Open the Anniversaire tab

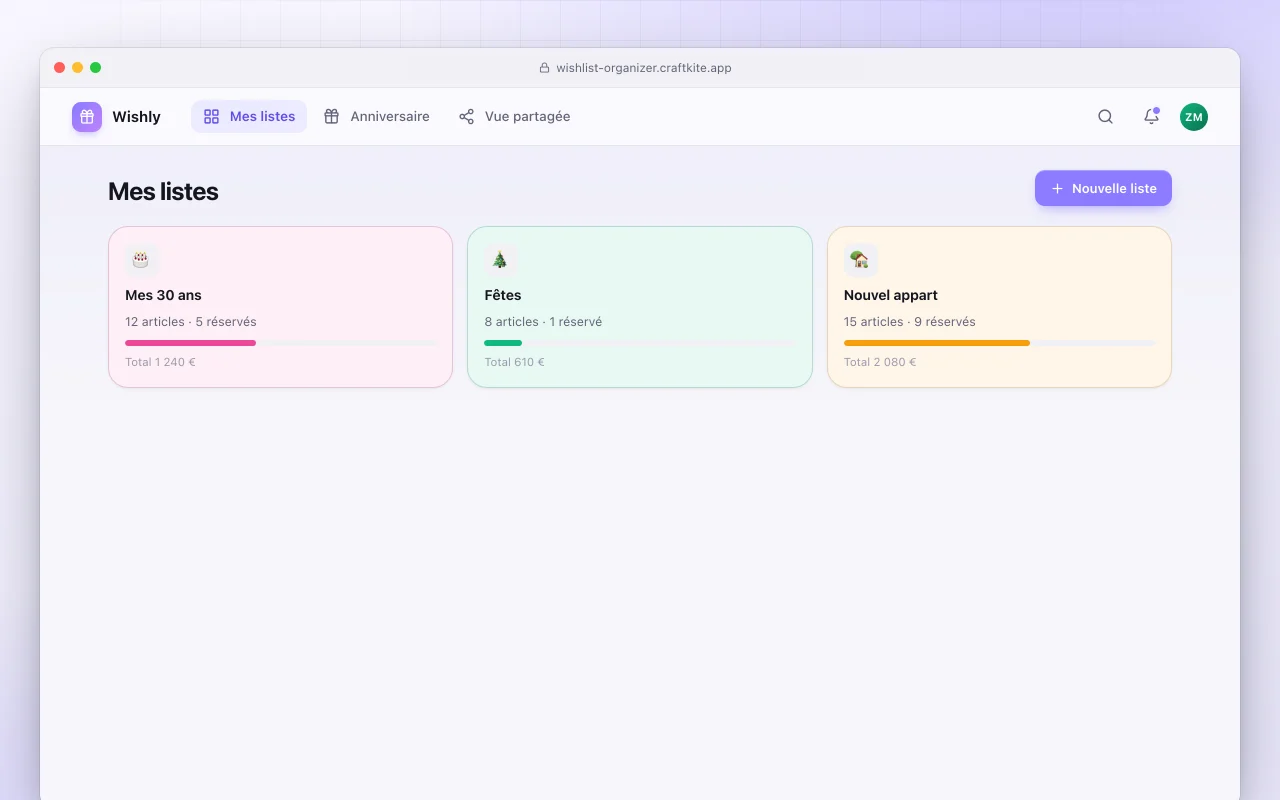[377, 117]
